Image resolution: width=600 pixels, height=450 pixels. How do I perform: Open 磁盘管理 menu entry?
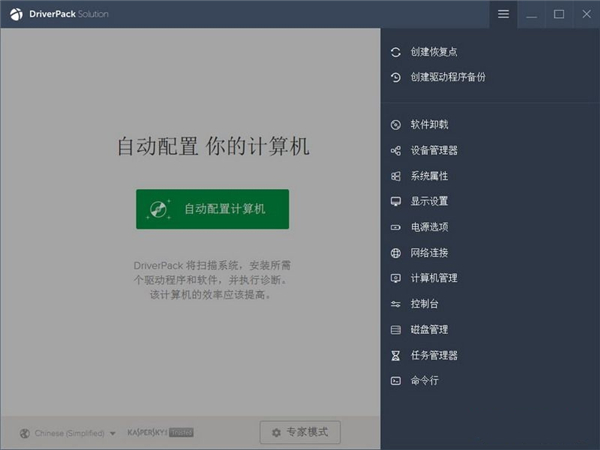tap(428, 329)
